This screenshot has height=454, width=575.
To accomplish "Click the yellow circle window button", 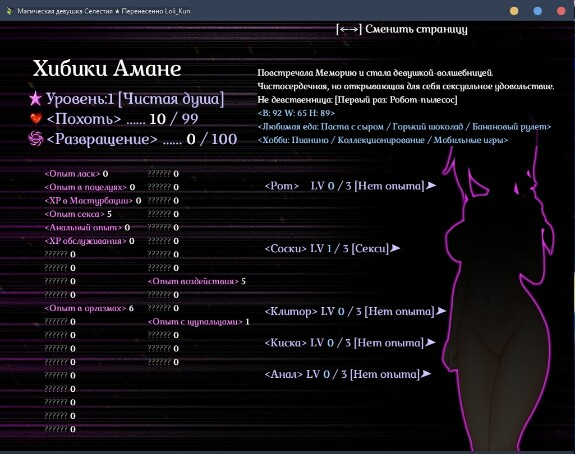I will coord(514,11).
